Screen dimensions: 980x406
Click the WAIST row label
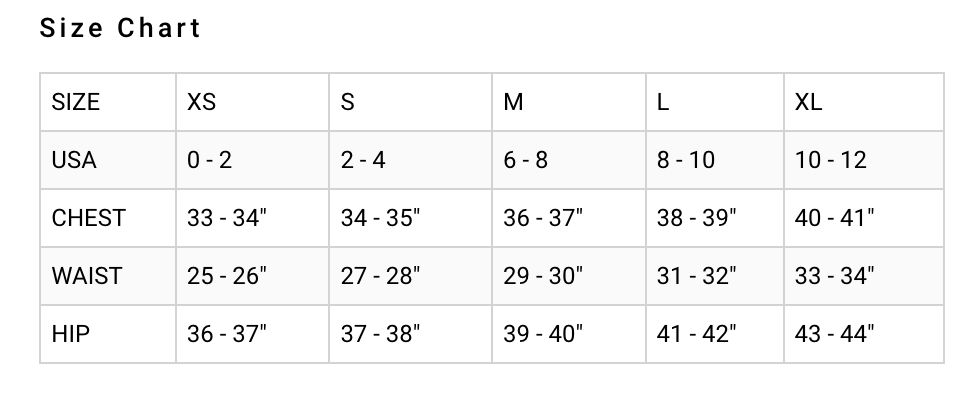coord(86,276)
